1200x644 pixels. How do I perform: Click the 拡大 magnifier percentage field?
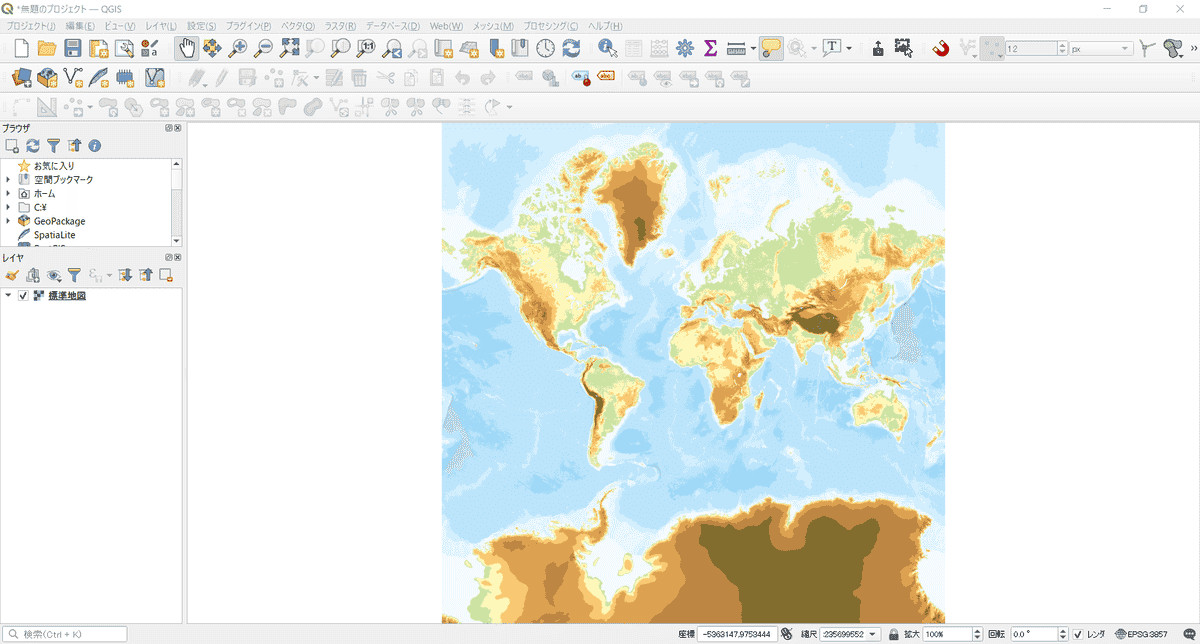coord(947,634)
